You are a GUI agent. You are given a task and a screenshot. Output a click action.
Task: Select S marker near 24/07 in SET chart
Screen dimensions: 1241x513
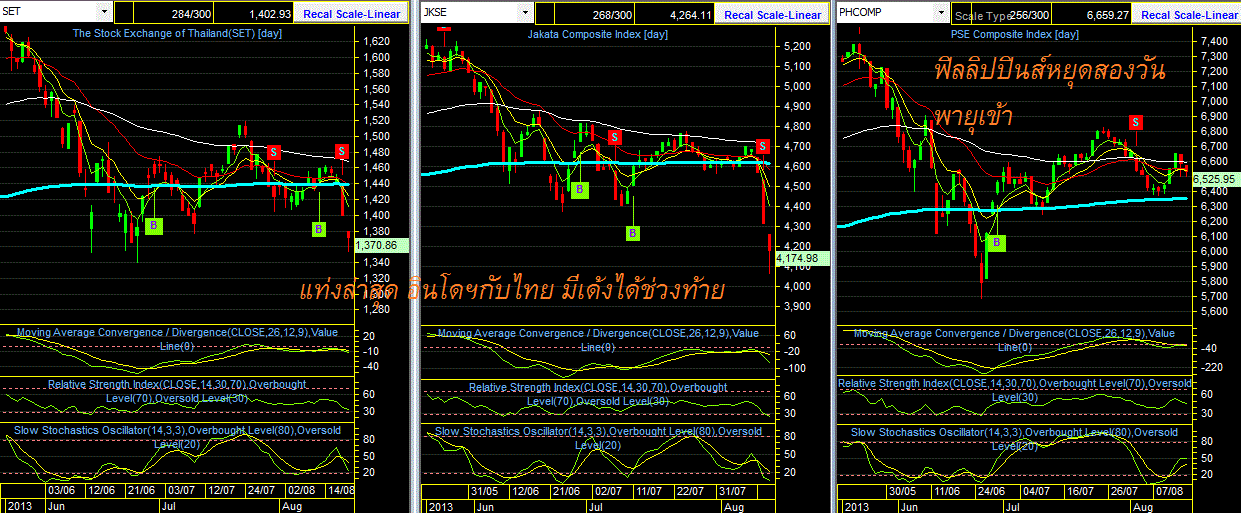pyautogui.click(x=275, y=152)
